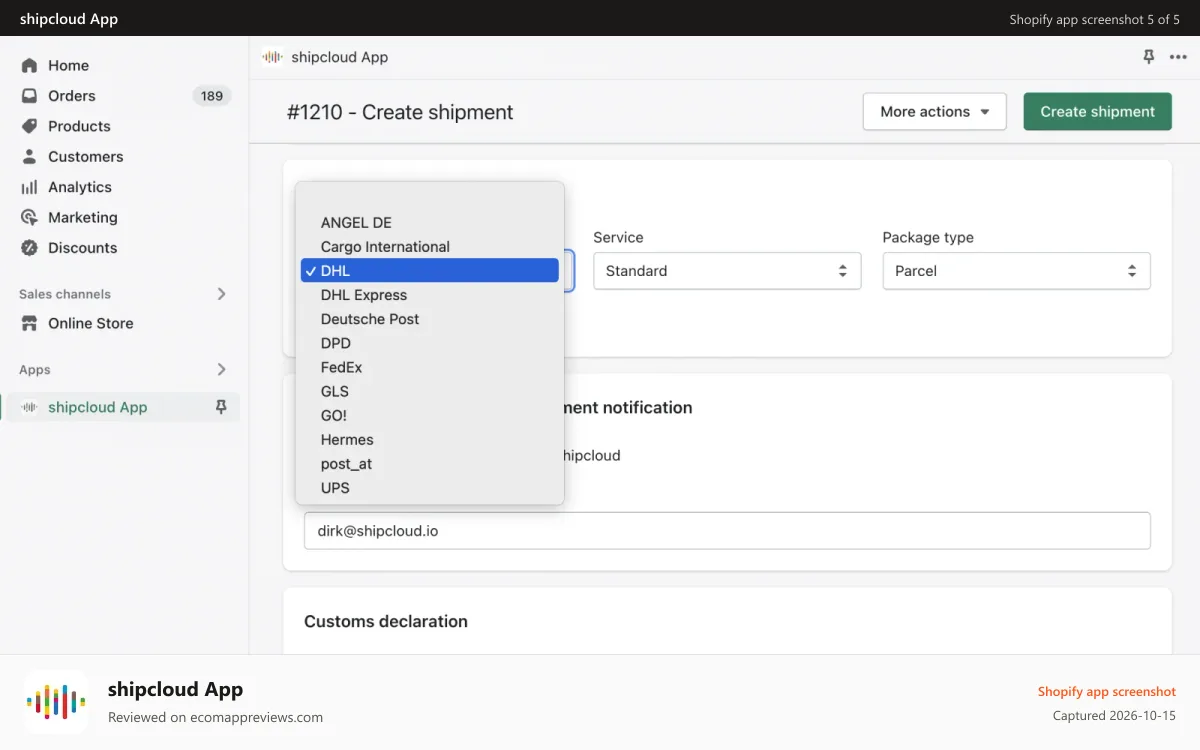This screenshot has width=1200, height=750.
Task: Select DHL Express from carrier list
Action: [x=430, y=295]
